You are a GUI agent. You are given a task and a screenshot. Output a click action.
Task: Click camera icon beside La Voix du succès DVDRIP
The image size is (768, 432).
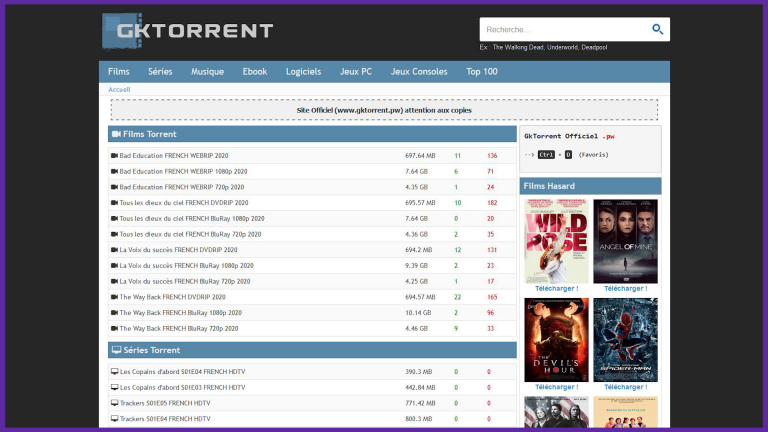(114, 249)
